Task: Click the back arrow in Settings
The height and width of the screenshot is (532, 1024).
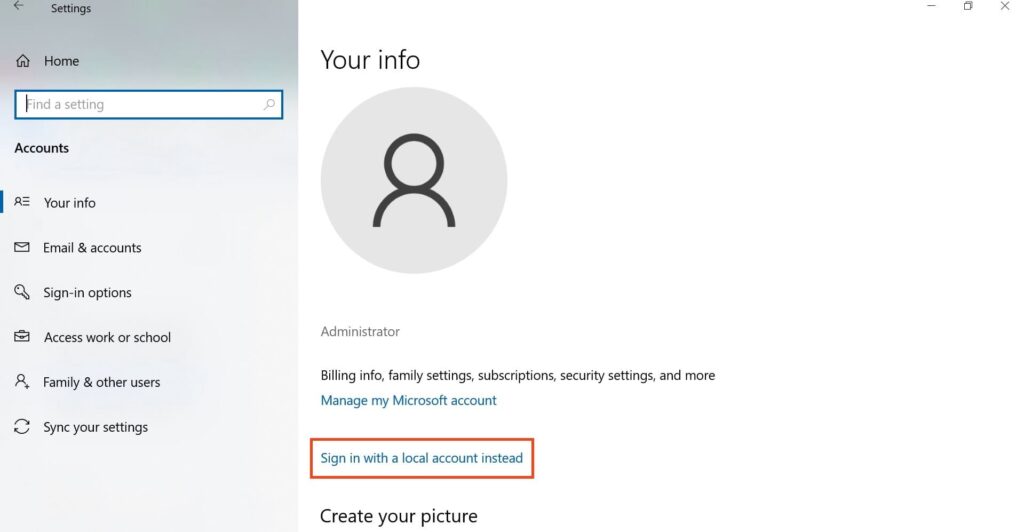Action: (x=18, y=6)
